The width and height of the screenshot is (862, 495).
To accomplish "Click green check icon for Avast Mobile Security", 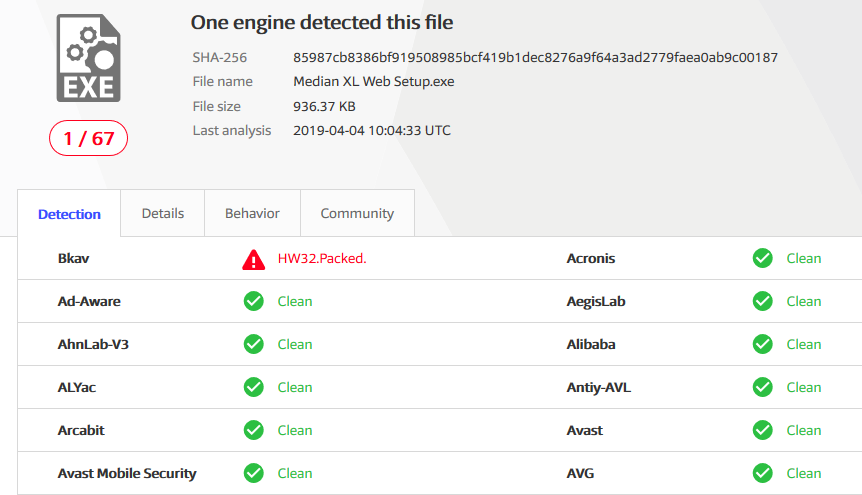I will pyautogui.click(x=253, y=473).
